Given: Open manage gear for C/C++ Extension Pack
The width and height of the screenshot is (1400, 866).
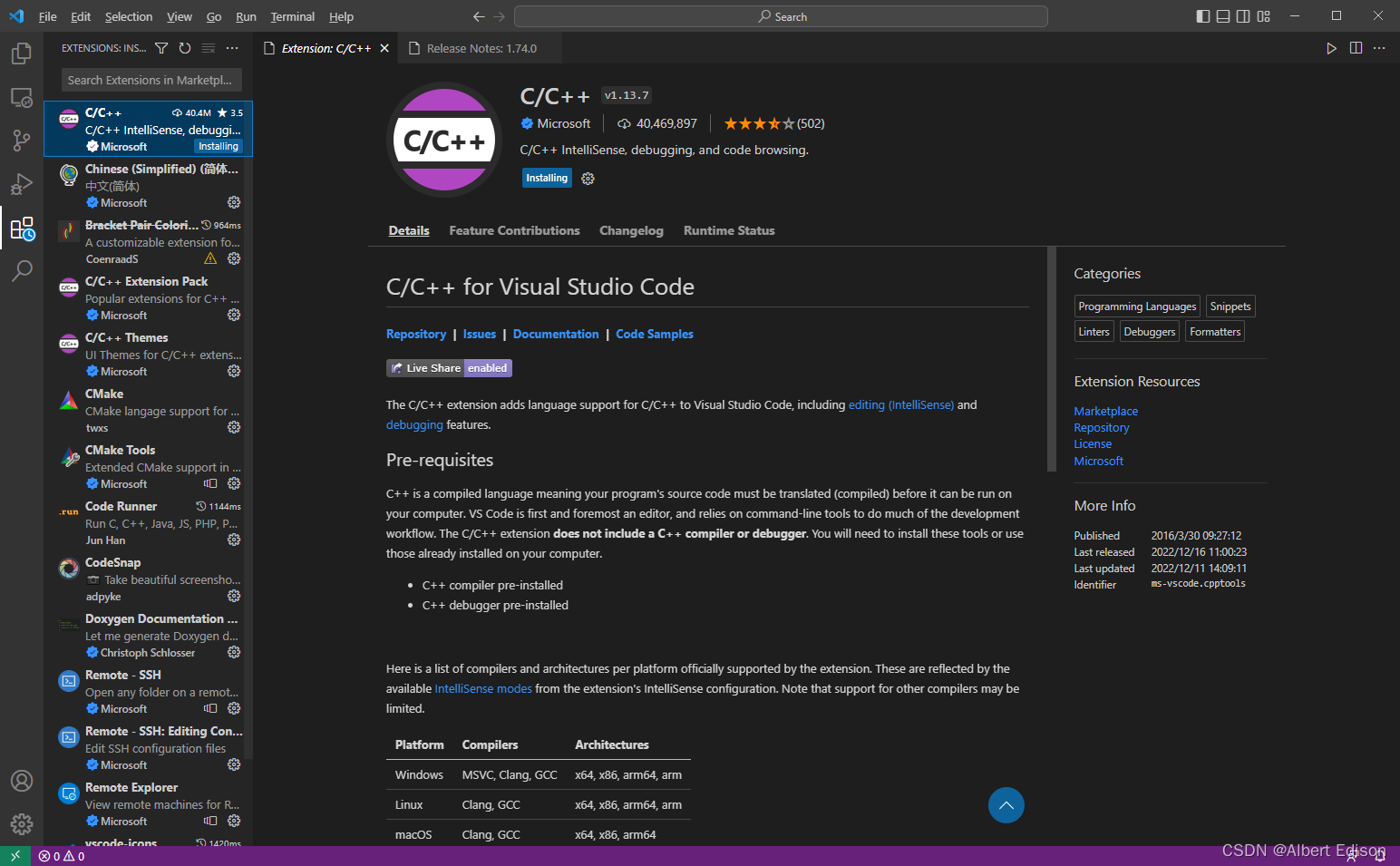Looking at the screenshot, I should point(234,315).
